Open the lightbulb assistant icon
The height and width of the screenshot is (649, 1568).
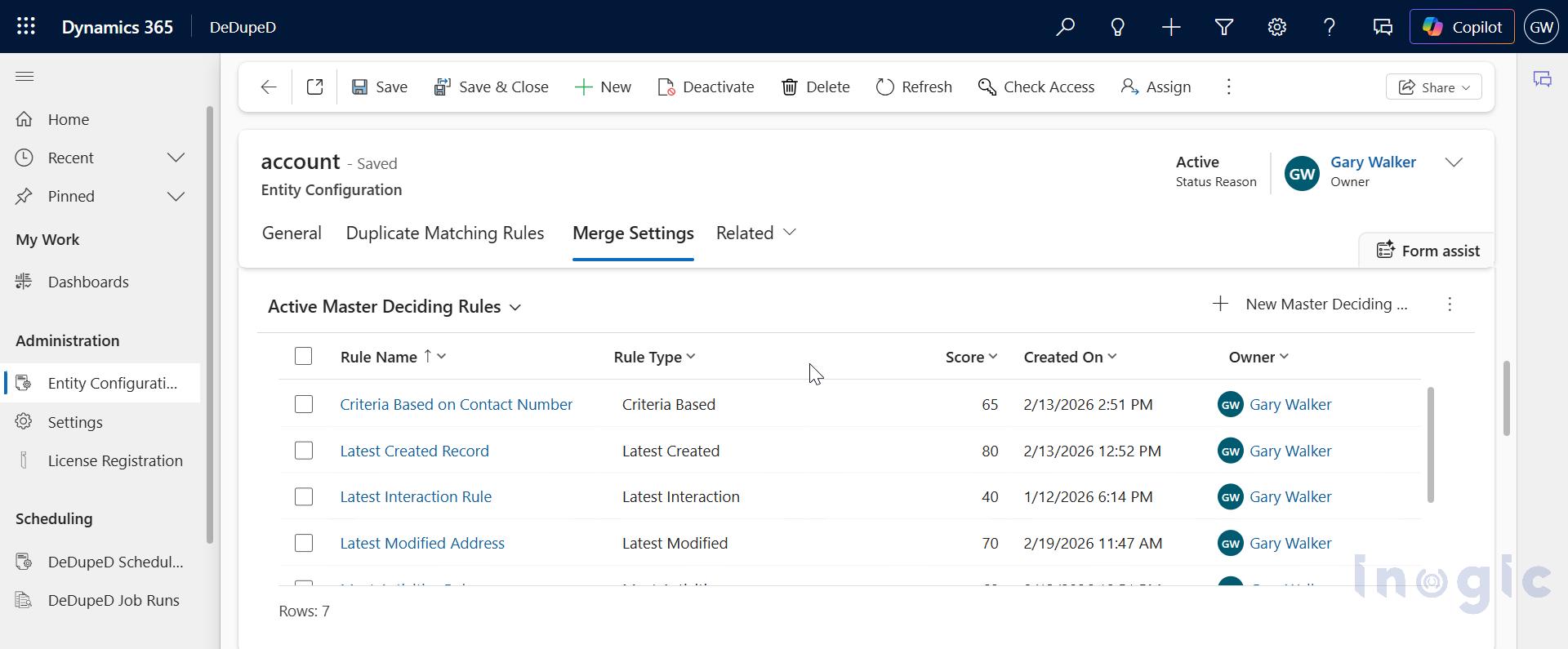(x=1118, y=27)
